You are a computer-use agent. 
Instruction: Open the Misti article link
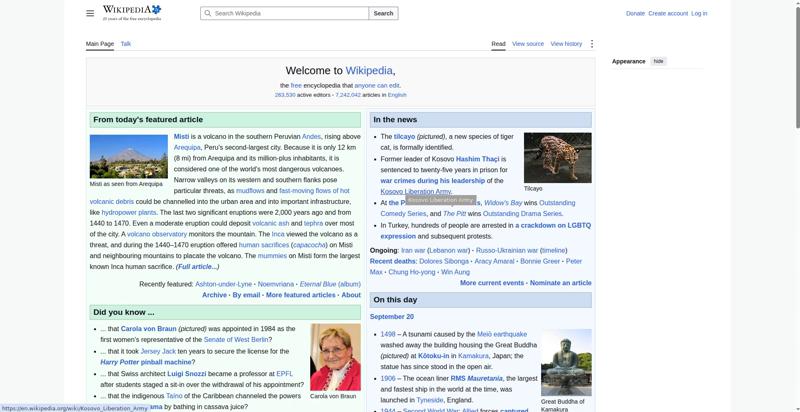pos(181,137)
